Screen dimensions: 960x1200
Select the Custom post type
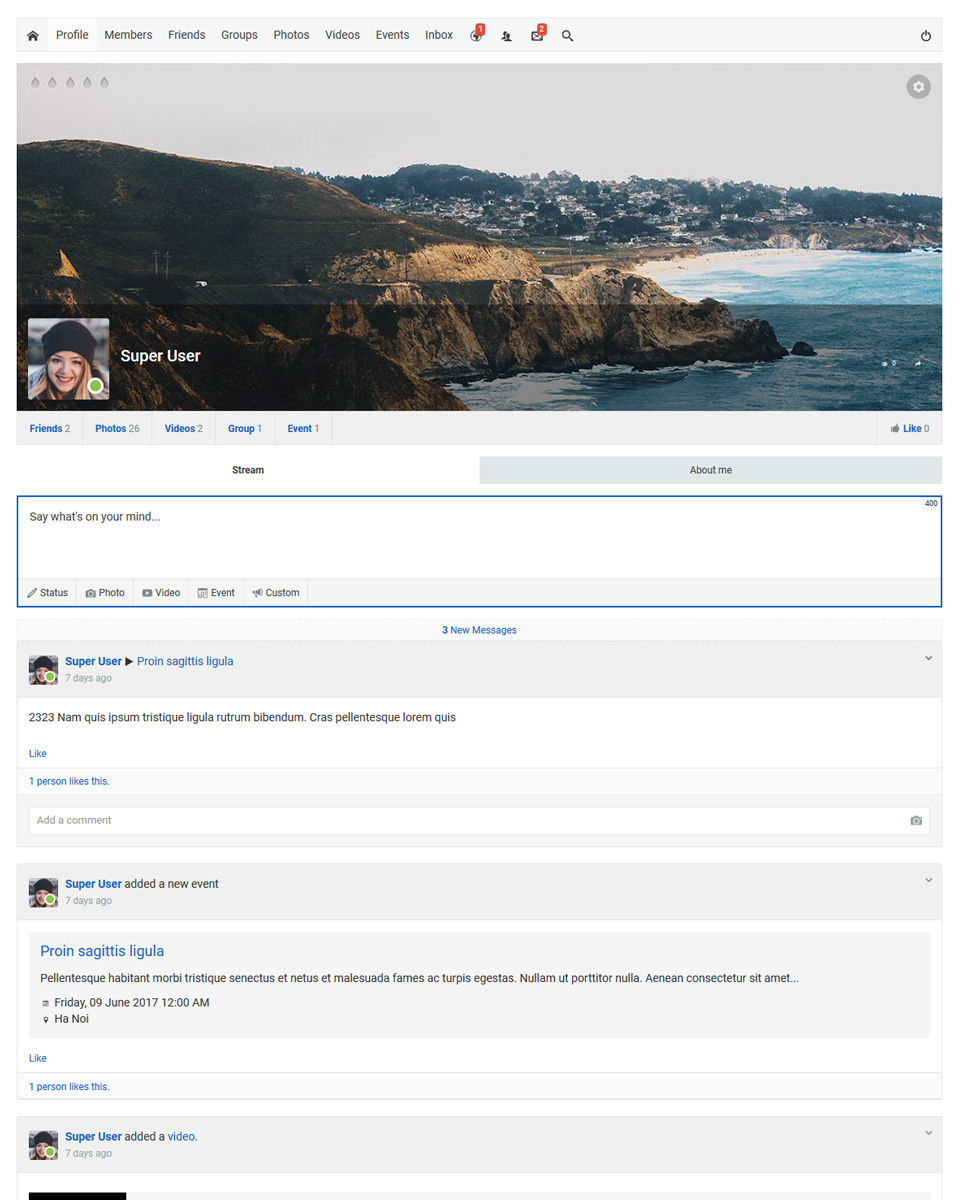(276, 593)
